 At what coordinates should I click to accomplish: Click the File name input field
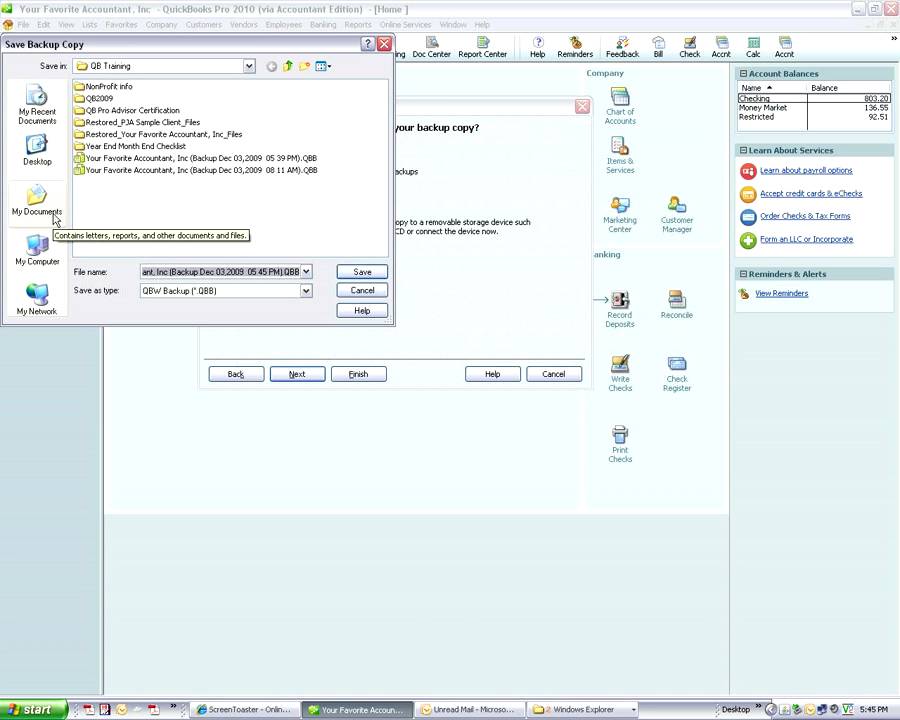pos(220,272)
